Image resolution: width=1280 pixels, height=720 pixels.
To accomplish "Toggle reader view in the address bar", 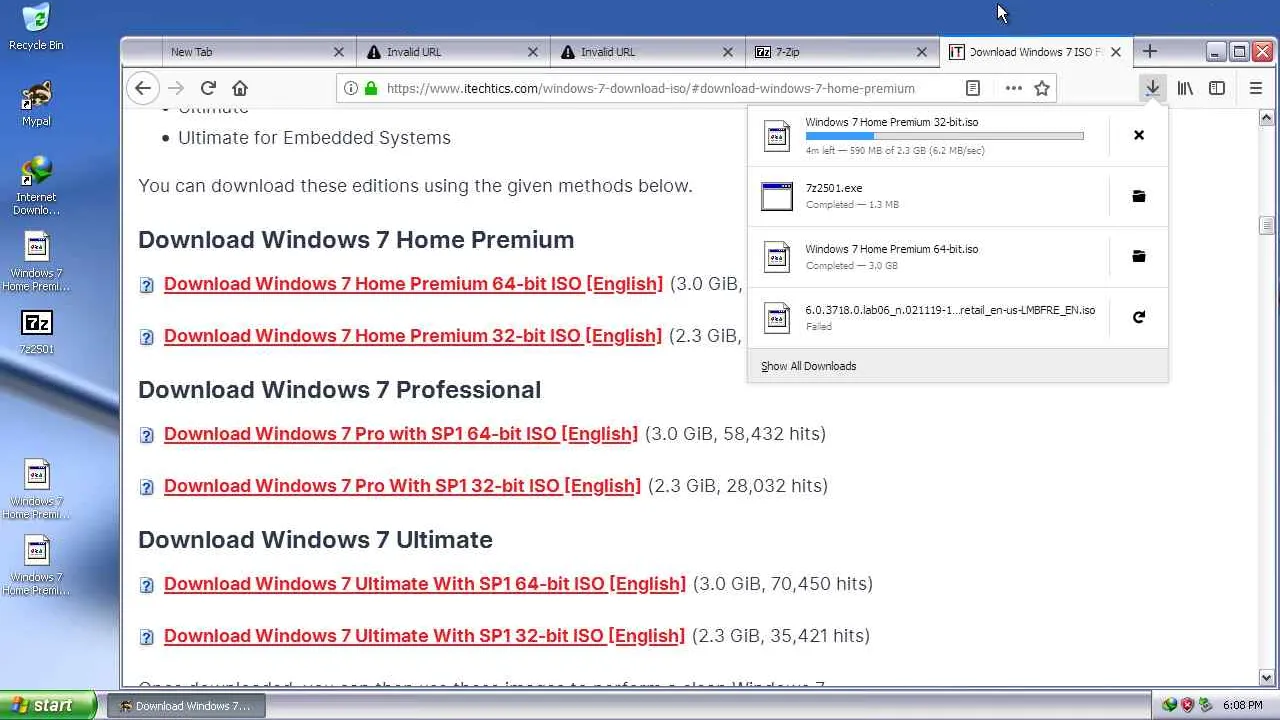I will click(x=972, y=88).
